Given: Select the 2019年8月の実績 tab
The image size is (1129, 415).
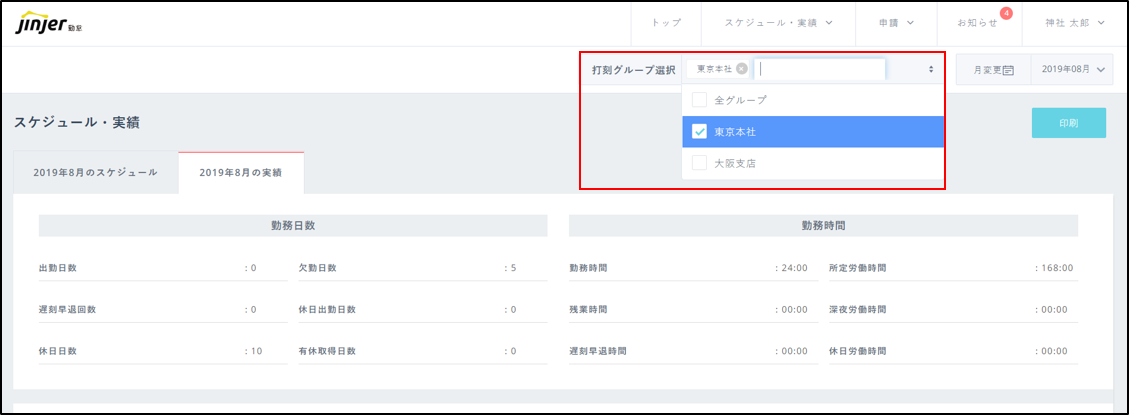Looking at the screenshot, I should pyautogui.click(x=241, y=172).
